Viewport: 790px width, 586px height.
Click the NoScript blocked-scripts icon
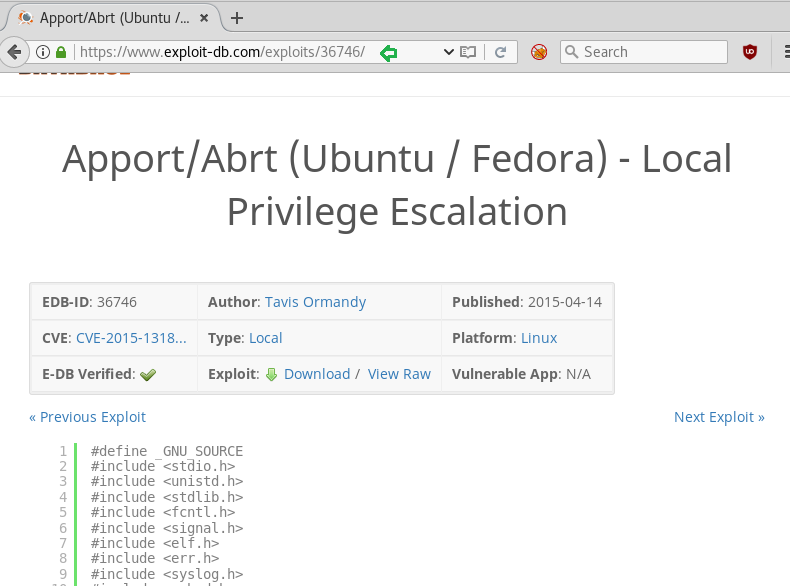tap(539, 52)
